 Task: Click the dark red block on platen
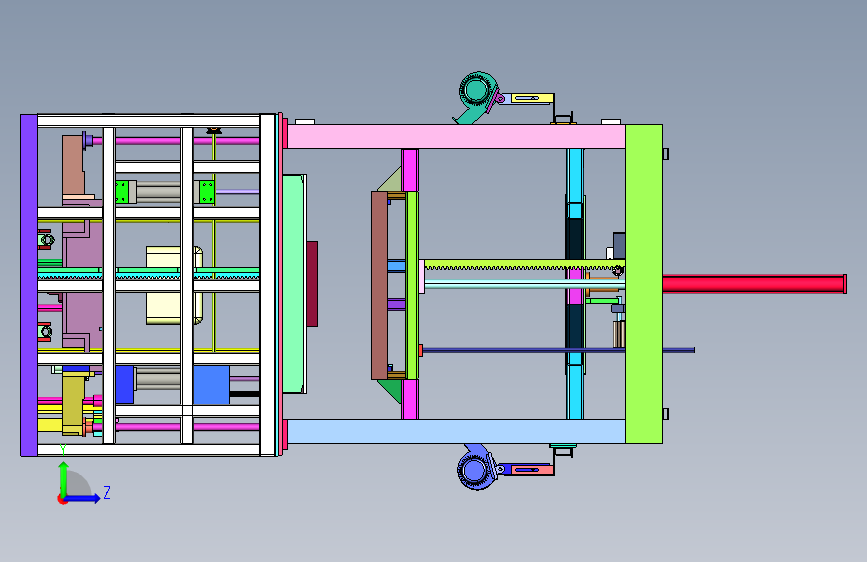click(x=312, y=284)
